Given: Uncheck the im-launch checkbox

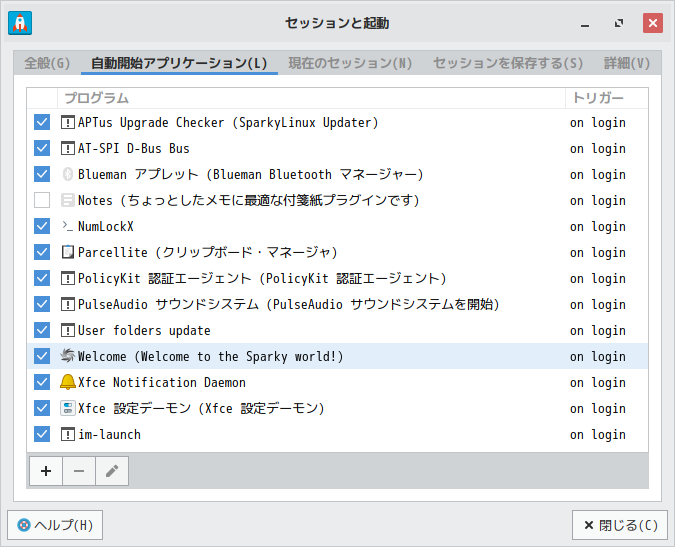Looking at the screenshot, I should click(x=42, y=434).
